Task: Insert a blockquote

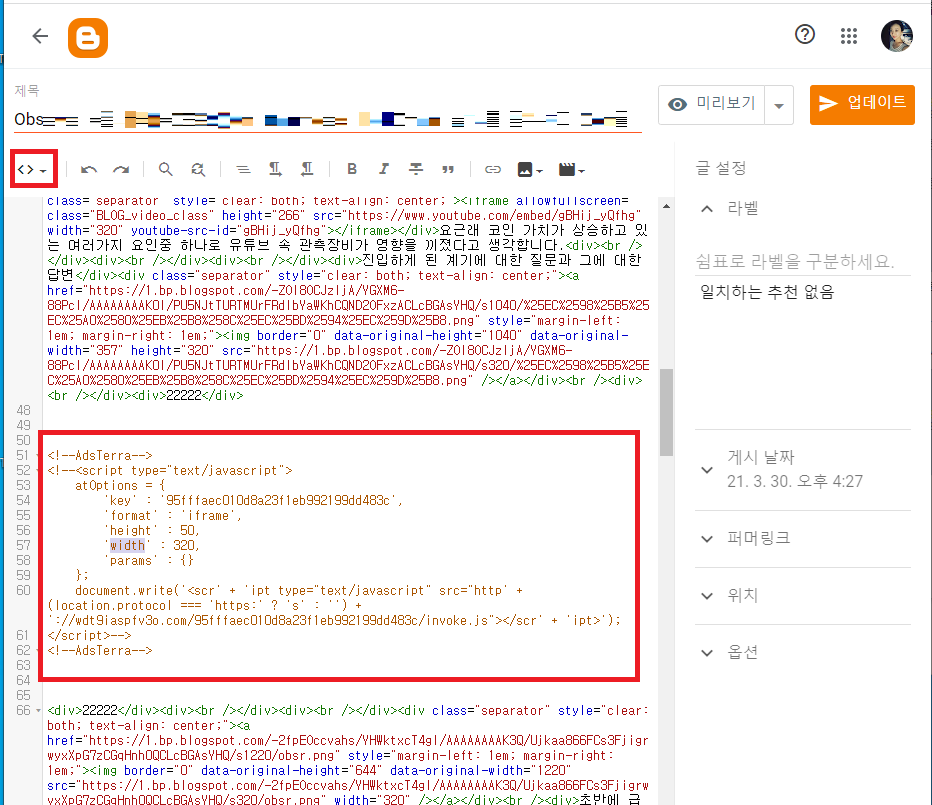Action: point(448,170)
